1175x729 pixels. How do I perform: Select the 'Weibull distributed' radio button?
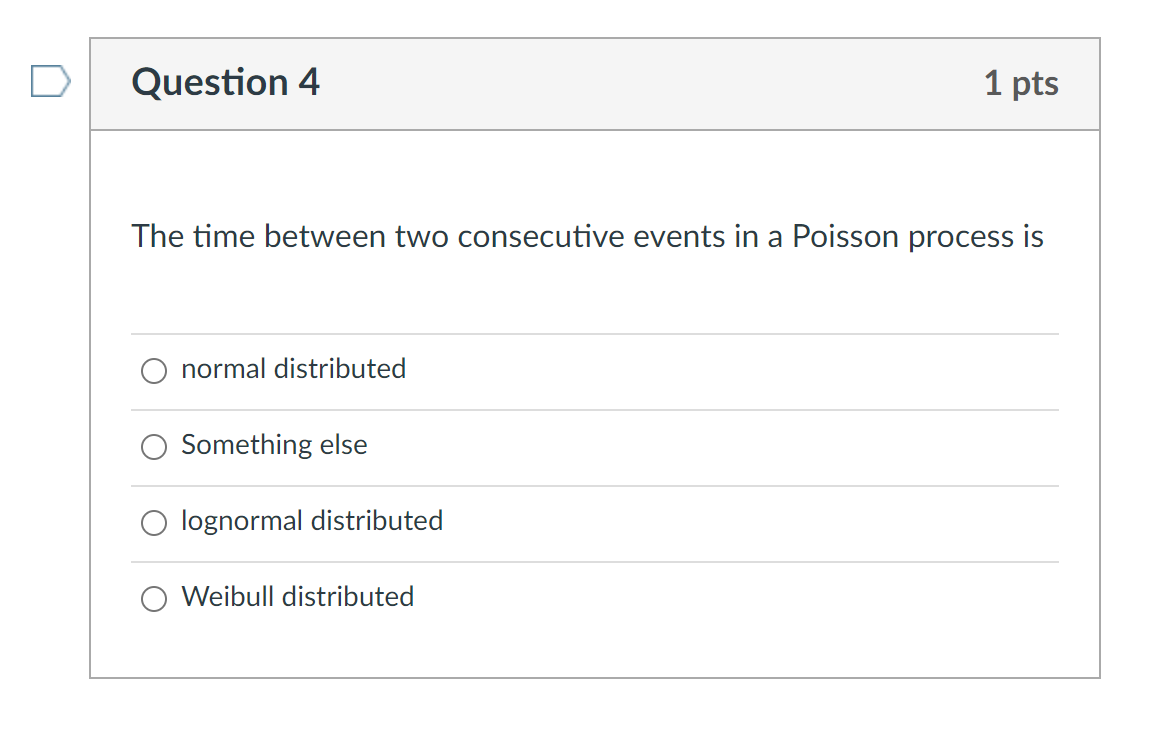[153, 598]
